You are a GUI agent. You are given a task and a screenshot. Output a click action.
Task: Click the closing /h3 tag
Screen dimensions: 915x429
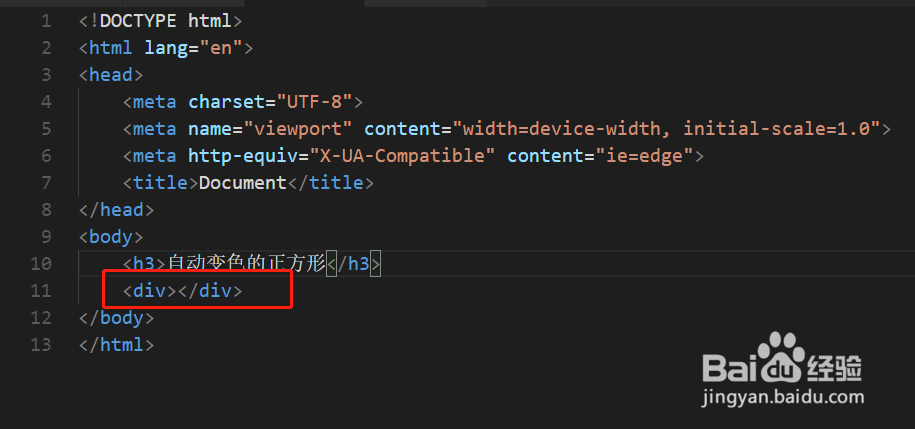click(x=354, y=264)
